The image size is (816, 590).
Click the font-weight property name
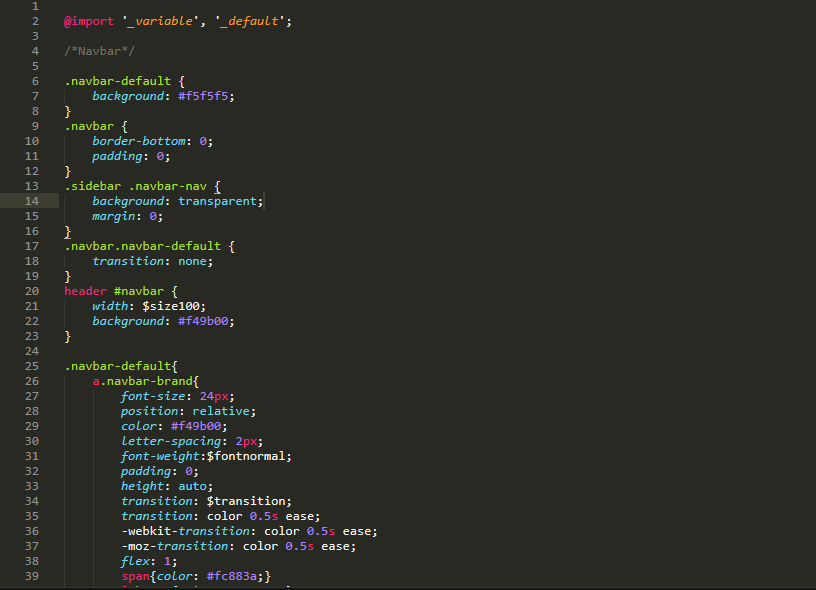tap(160, 456)
